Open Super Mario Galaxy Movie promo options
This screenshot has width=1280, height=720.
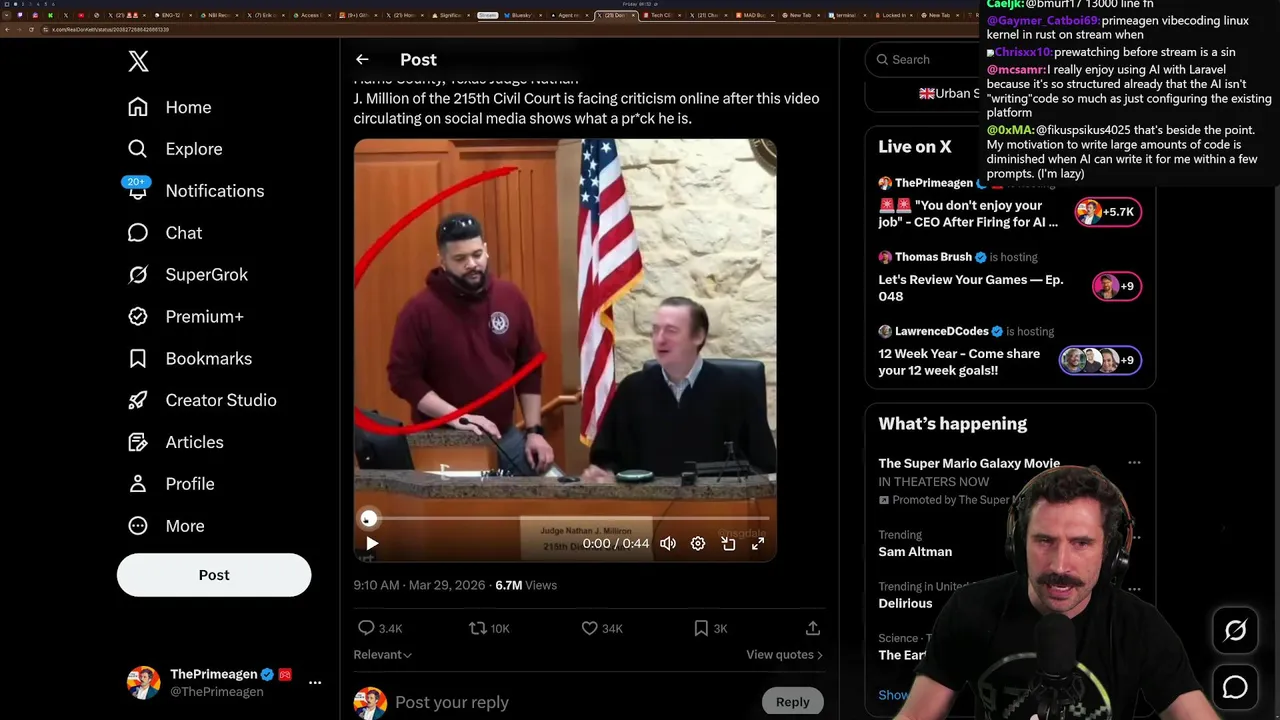point(1134,463)
